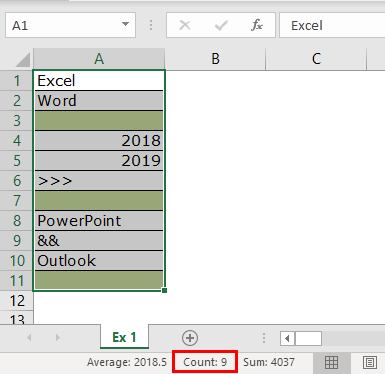Click the Average: 2018.5 status entry
385x374 pixels.
[127, 362]
